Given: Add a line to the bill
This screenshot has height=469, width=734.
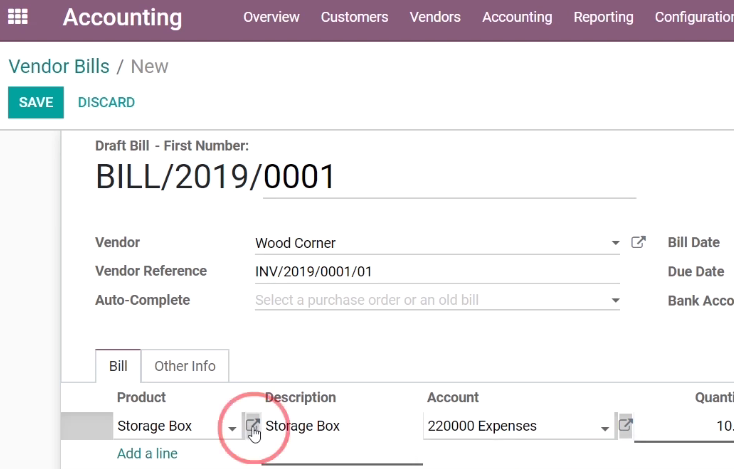Looking at the screenshot, I should (147, 453).
